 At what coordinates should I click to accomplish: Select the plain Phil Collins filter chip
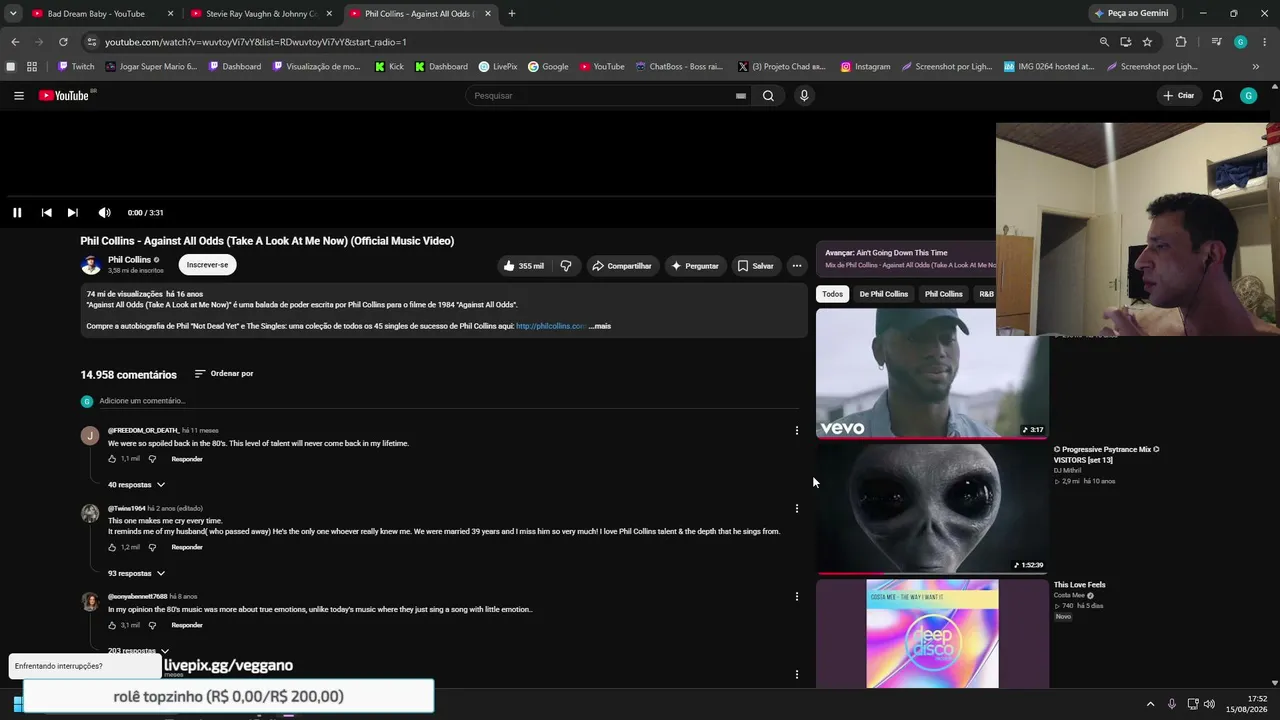click(x=943, y=294)
